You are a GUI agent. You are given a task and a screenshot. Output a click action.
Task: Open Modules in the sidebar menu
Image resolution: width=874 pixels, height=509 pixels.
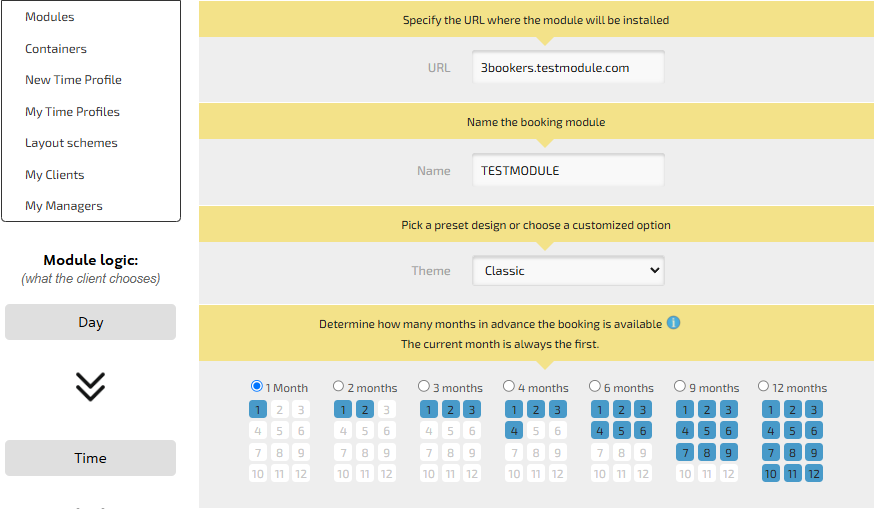tap(50, 17)
